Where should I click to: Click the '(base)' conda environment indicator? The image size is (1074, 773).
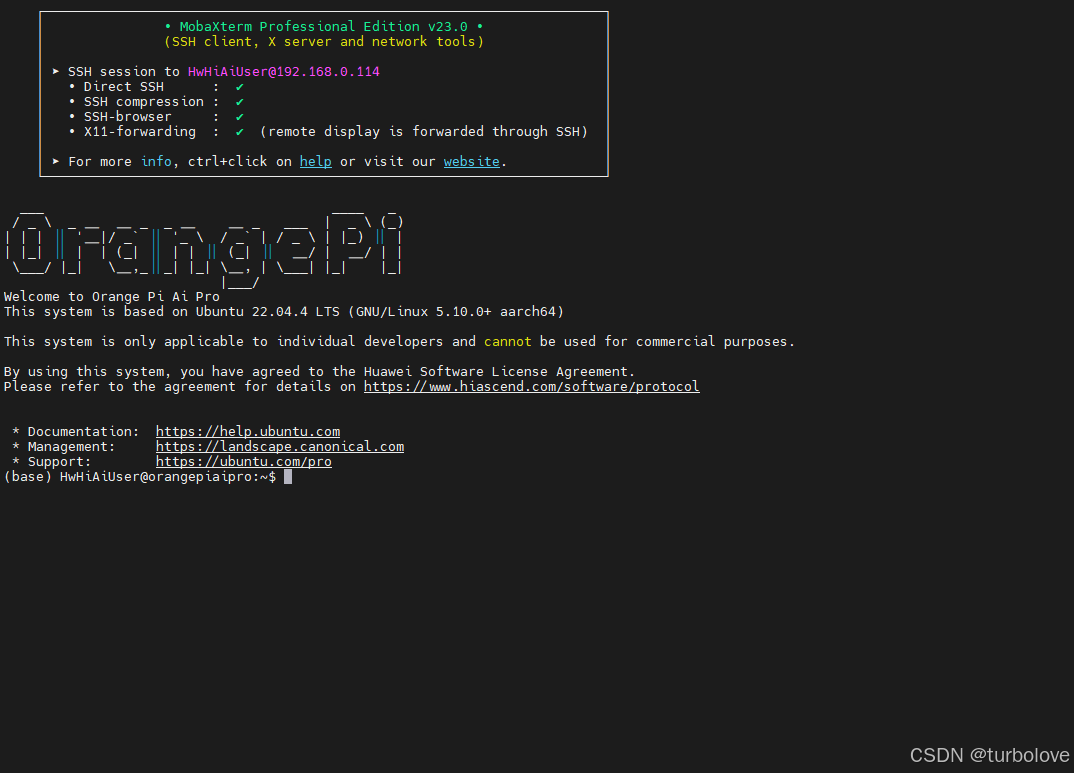pyautogui.click(x=28, y=477)
